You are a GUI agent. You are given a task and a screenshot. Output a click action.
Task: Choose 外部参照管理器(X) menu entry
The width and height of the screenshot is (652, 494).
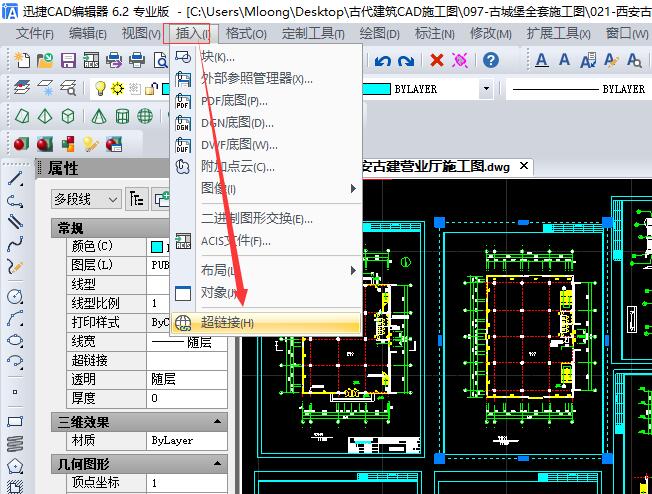pos(266,78)
